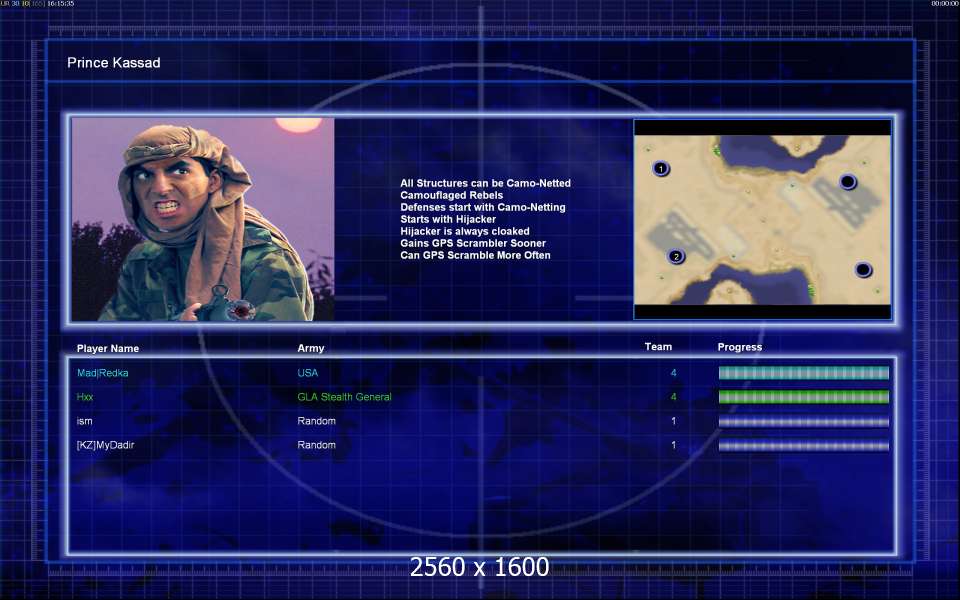The width and height of the screenshot is (960, 600).
Task: Click the "Army" column header
Action: pyautogui.click(x=311, y=348)
